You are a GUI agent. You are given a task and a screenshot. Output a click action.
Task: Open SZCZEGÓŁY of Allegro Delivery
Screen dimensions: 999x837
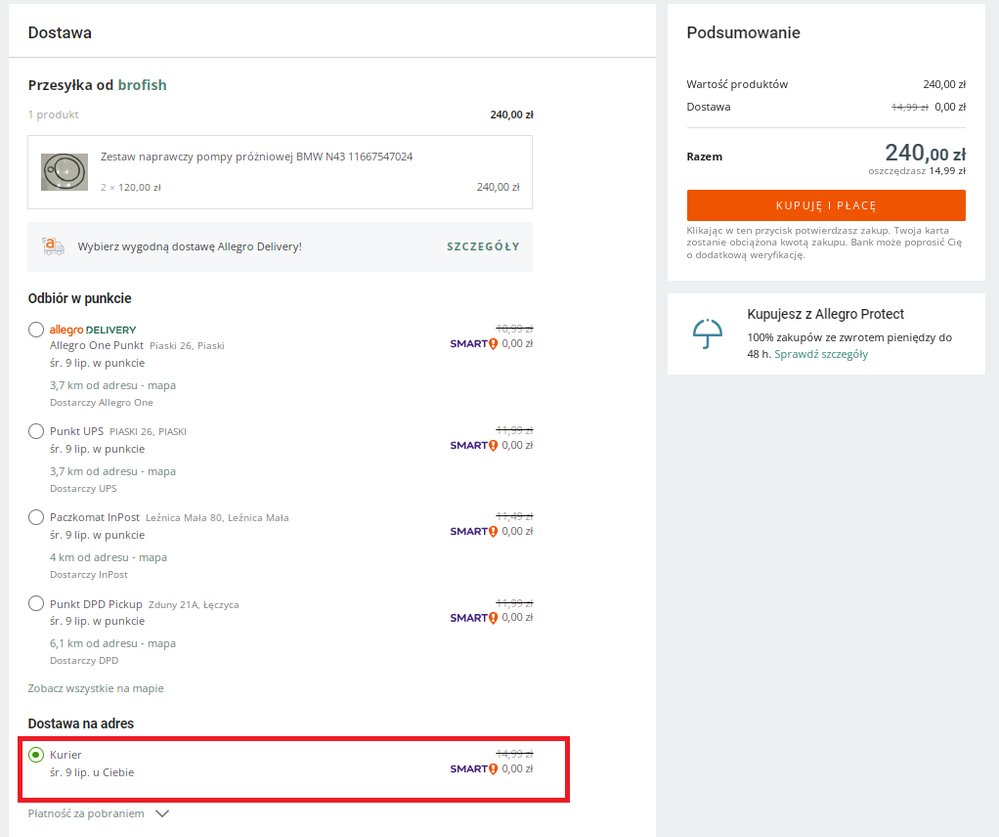point(483,247)
